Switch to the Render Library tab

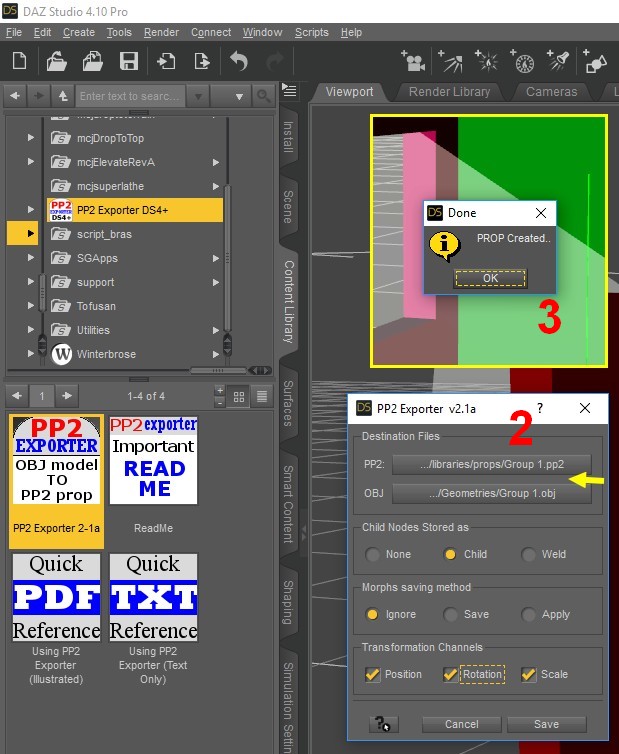pyautogui.click(x=449, y=92)
